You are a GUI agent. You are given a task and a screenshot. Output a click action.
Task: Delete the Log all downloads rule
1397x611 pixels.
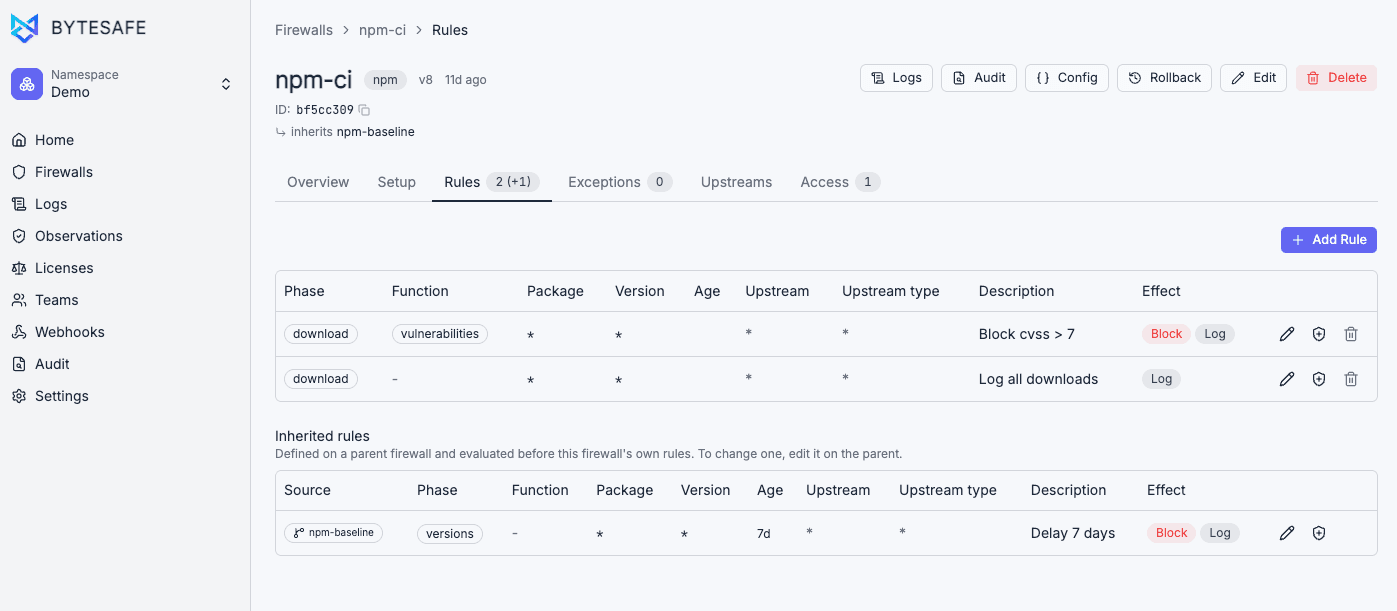(1351, 379)
